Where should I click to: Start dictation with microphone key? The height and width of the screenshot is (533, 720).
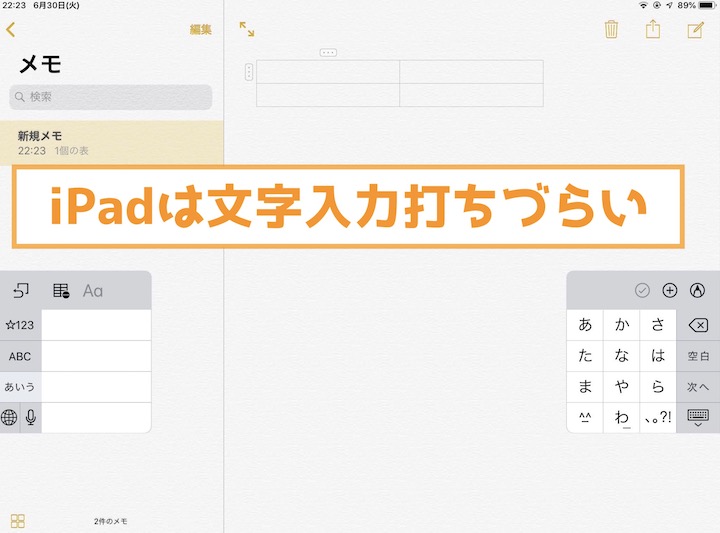tap(31, 417)
